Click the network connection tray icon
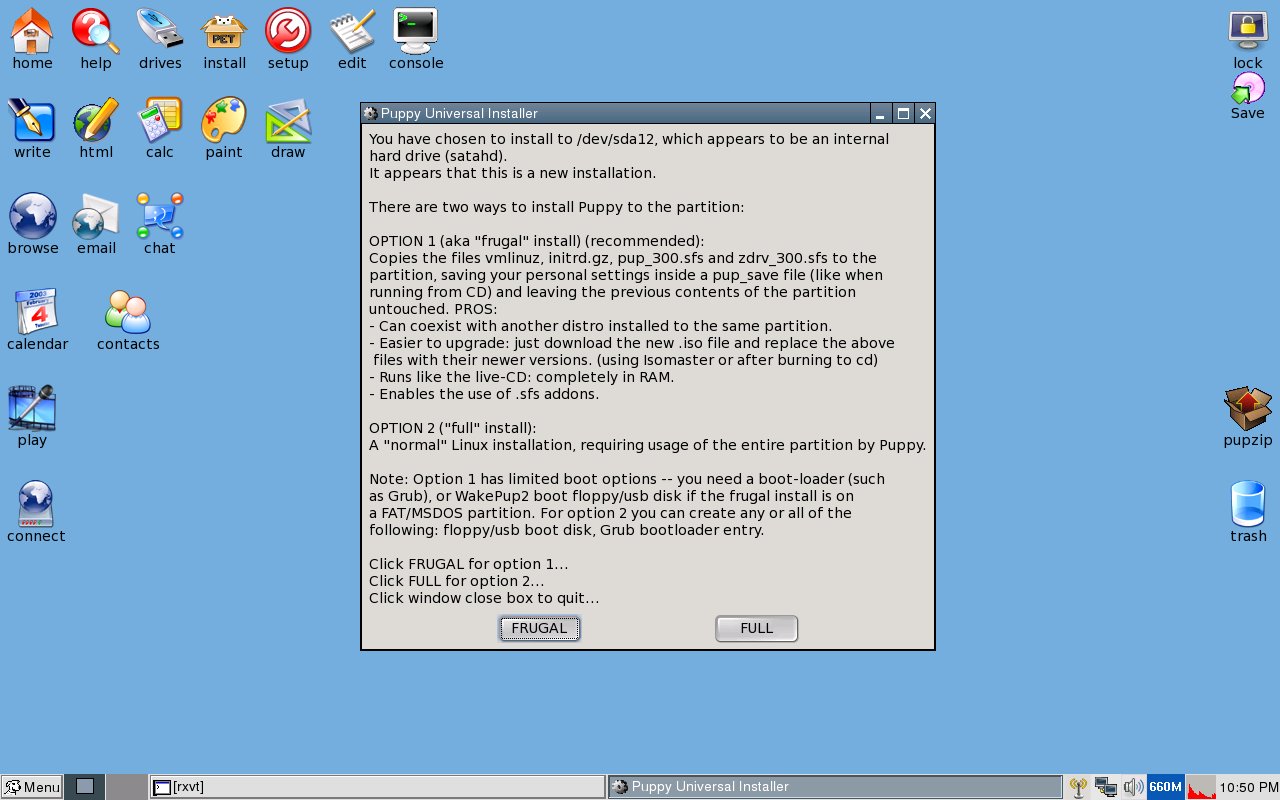The height and width of the screenshot is (800, 1280). [x=1106, y=788]
